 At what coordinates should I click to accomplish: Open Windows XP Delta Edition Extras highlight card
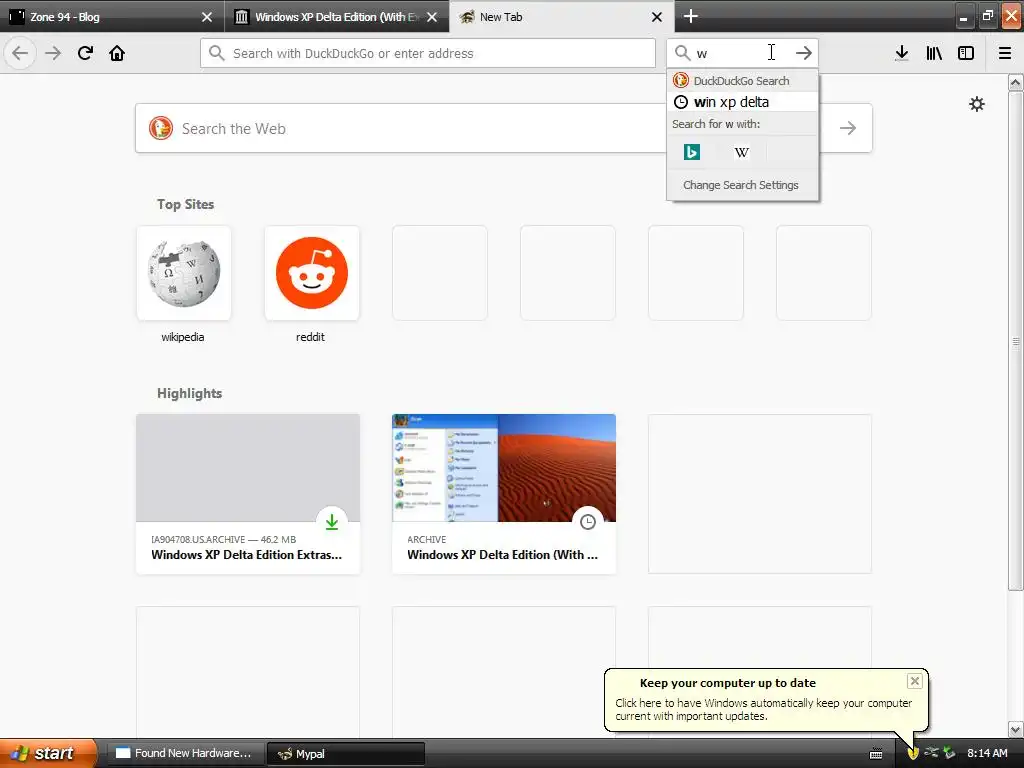tap(248, 494)
